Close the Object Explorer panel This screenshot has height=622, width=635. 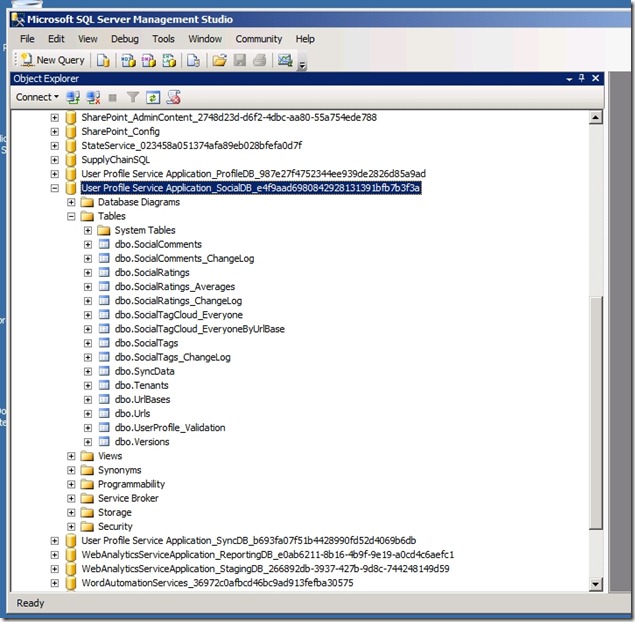pyautogui.click(x=596, y=78)
